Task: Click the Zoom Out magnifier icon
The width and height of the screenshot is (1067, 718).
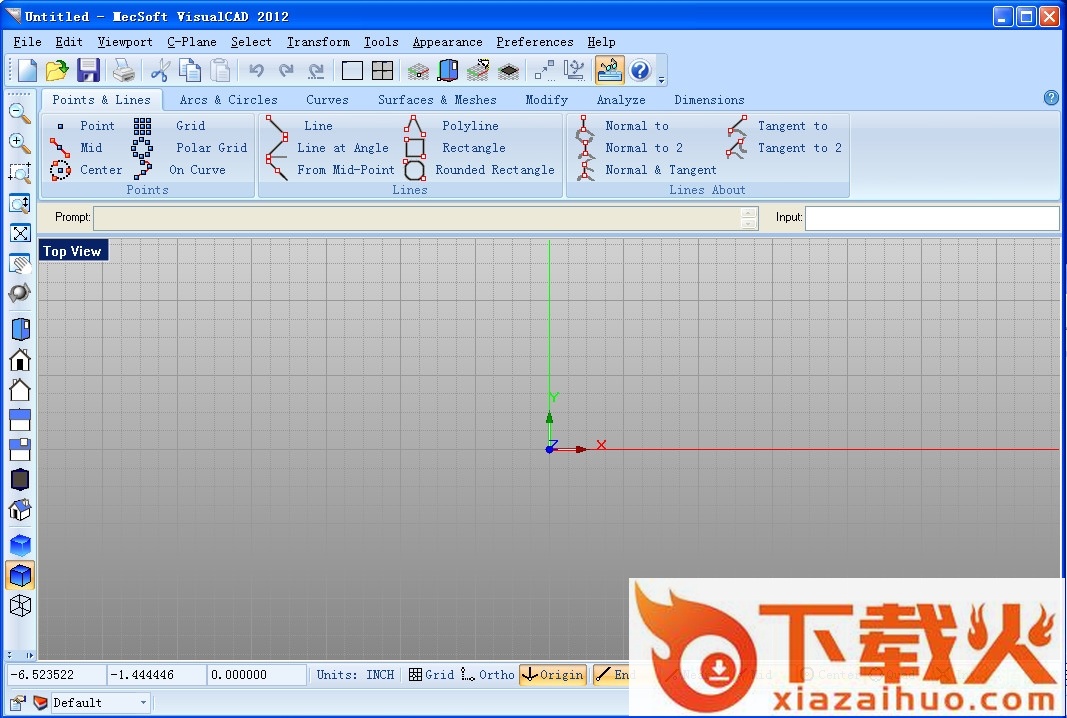Action: [20, 114]
